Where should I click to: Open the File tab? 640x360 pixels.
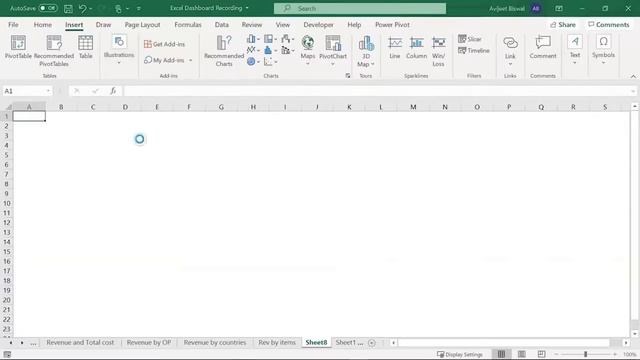pyautogui.click(x=13, y=25)
